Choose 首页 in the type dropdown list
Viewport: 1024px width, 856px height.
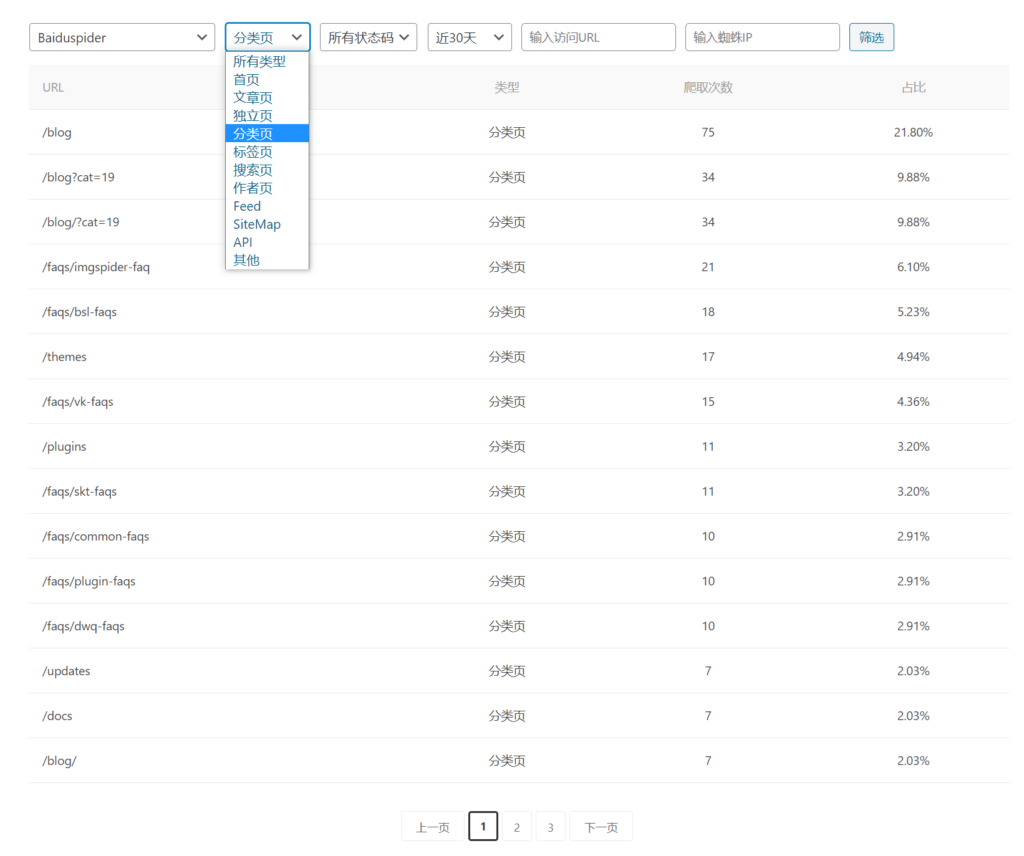pyautogui.click(x=246, y=79)
